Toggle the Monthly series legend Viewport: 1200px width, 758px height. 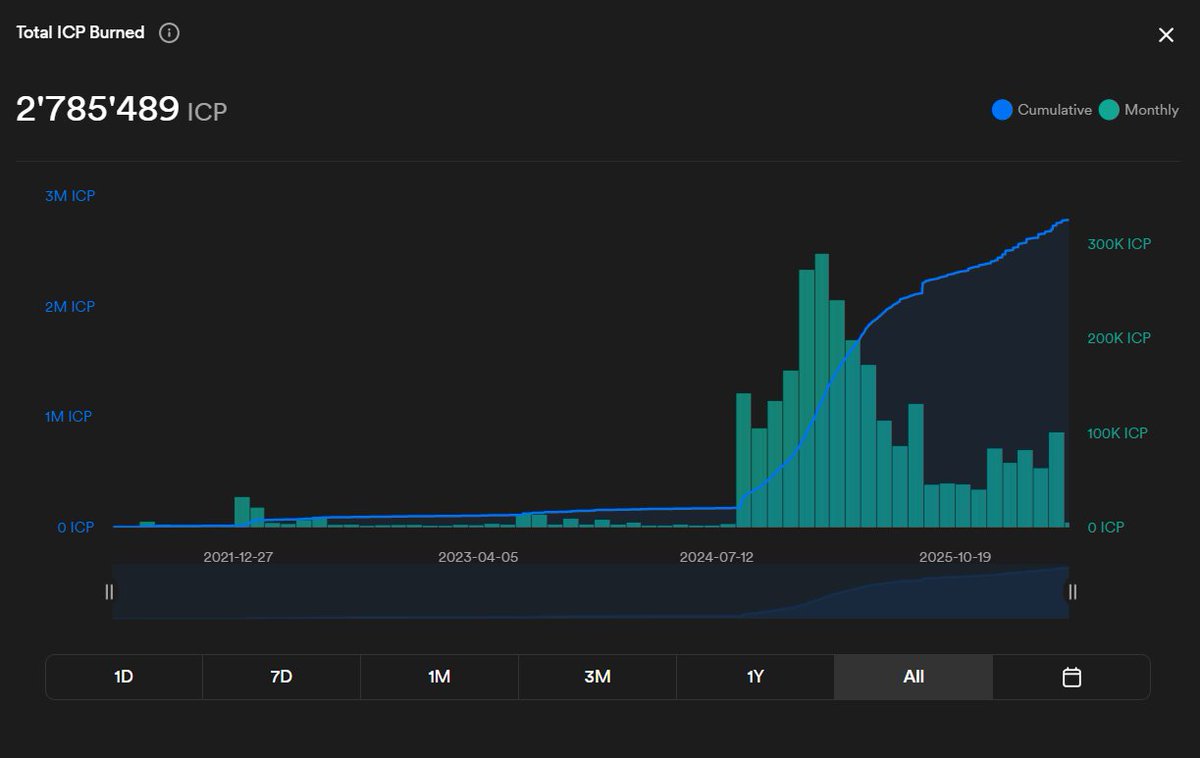(1139, 110)
